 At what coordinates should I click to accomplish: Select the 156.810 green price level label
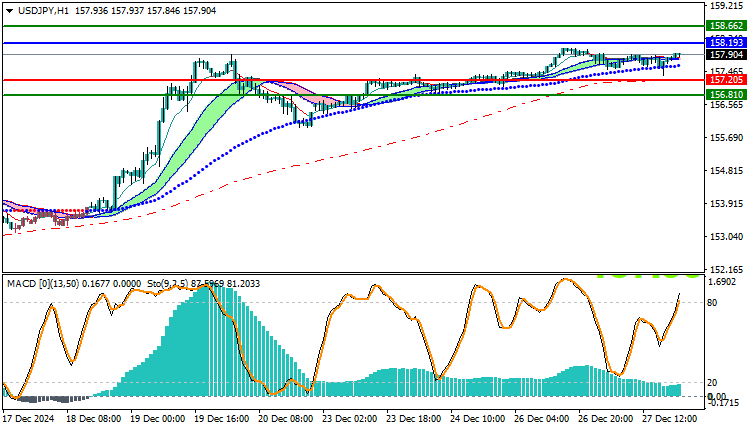point(726,95)
